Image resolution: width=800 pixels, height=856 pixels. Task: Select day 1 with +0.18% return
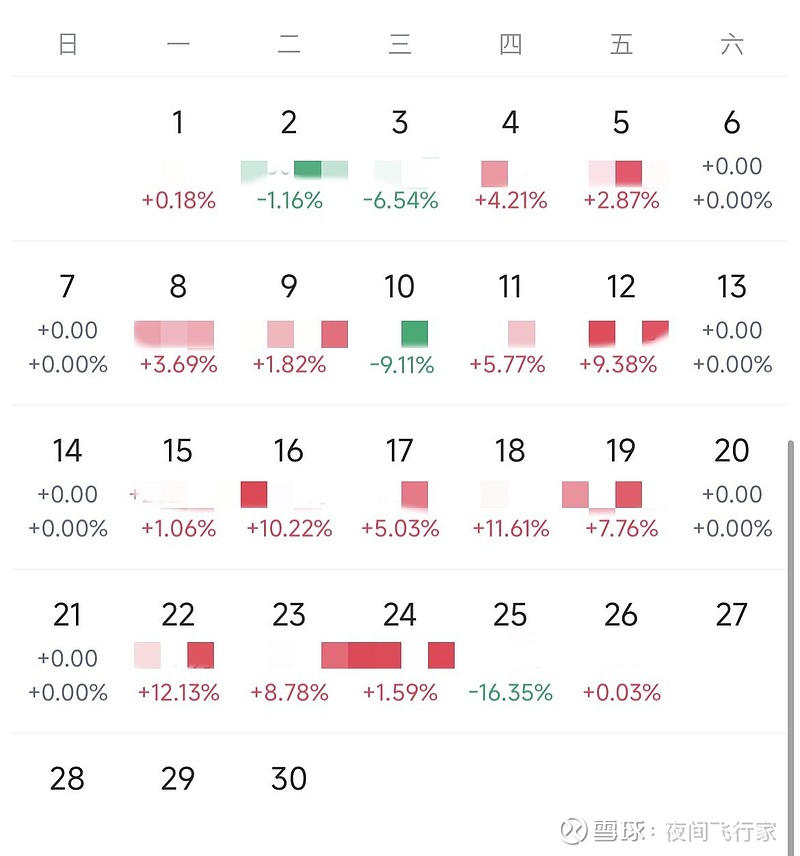click(178, 160)
